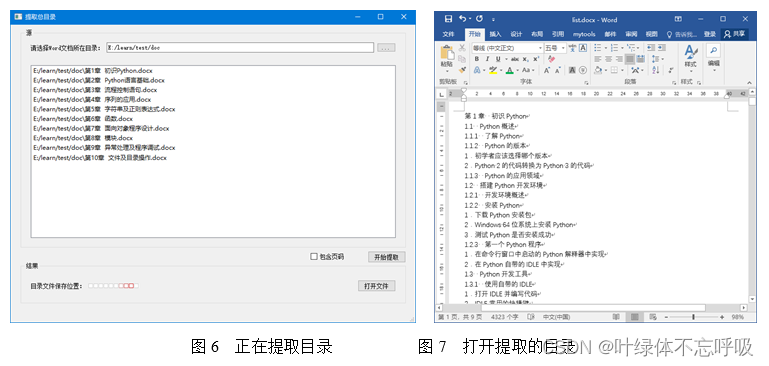Click the Sort (A-Z) icon in Word
This screenshot has width=769, height=366.
tap(655, 70)
